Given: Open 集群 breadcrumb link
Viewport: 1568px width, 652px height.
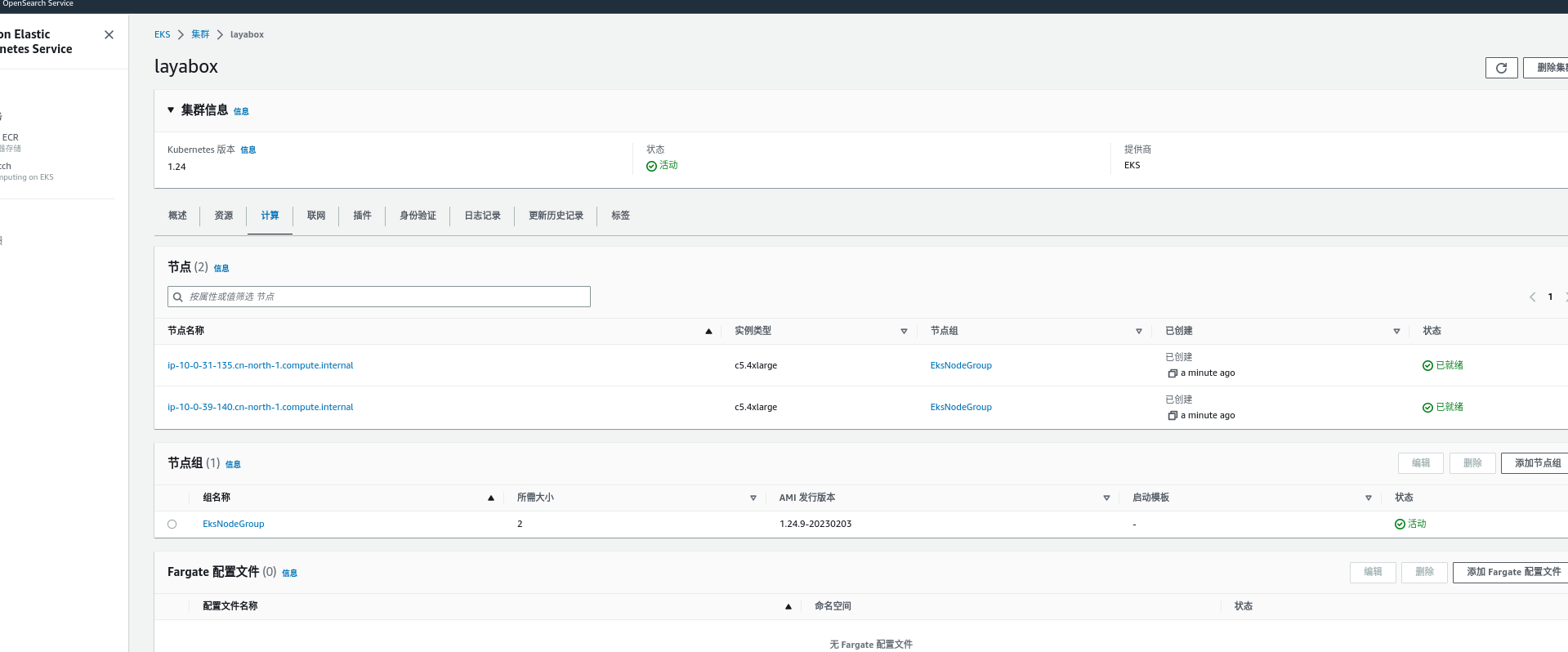Looking at the screenshot, I should click(200, 34).
